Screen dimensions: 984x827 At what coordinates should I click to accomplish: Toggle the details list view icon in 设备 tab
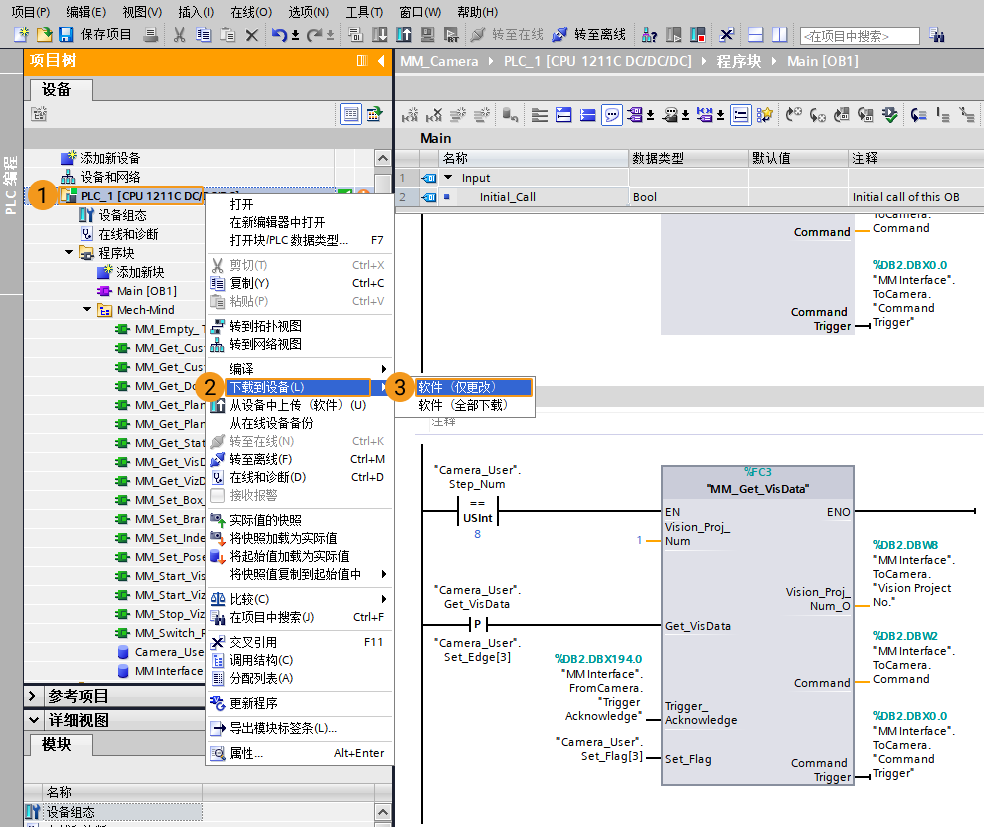(x=350, y=114)
